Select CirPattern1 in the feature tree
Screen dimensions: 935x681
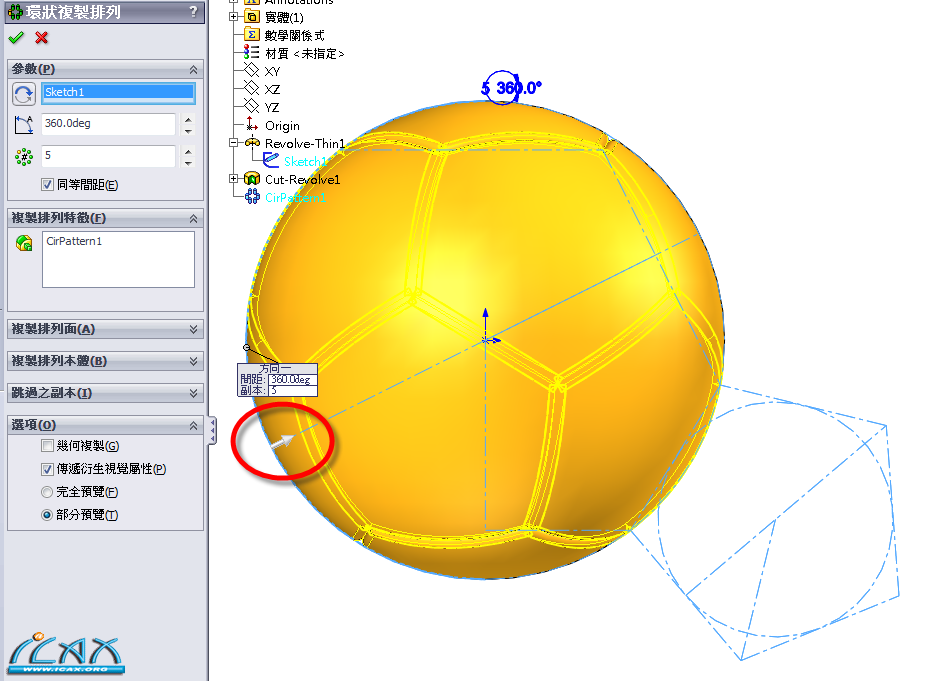point(295,197)
